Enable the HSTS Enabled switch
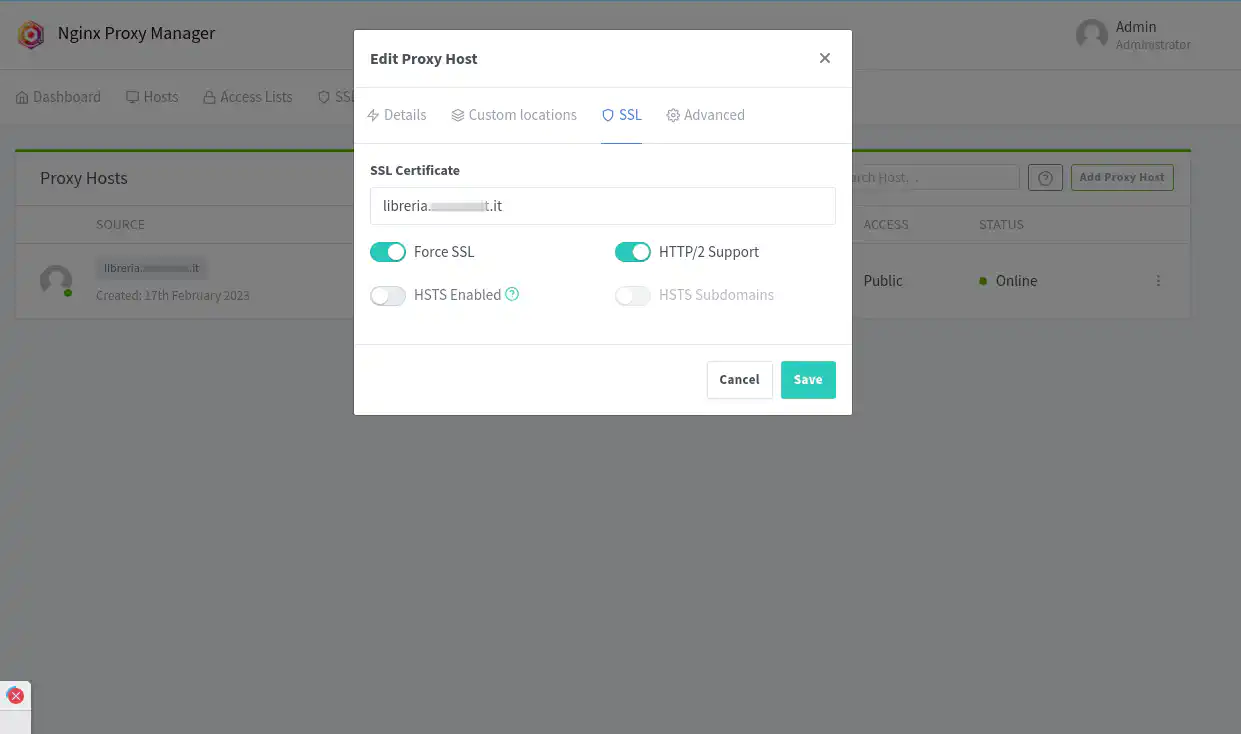The image size is (1241, 734). [x=388, y=296]
